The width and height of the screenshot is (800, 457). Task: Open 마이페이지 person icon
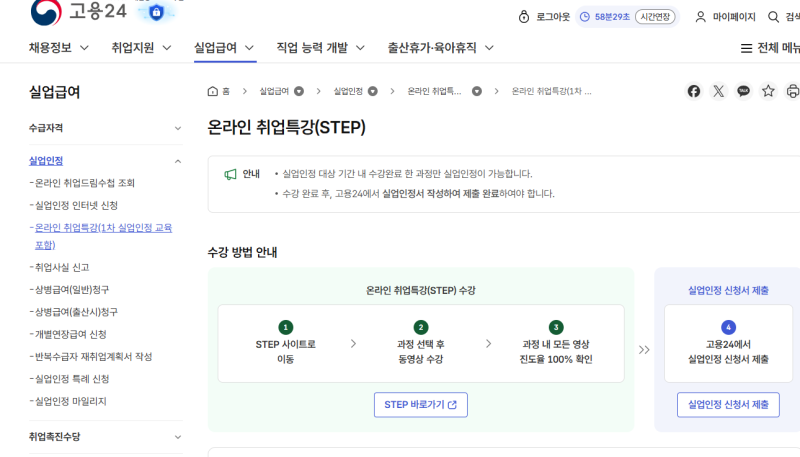pos(701,17)
